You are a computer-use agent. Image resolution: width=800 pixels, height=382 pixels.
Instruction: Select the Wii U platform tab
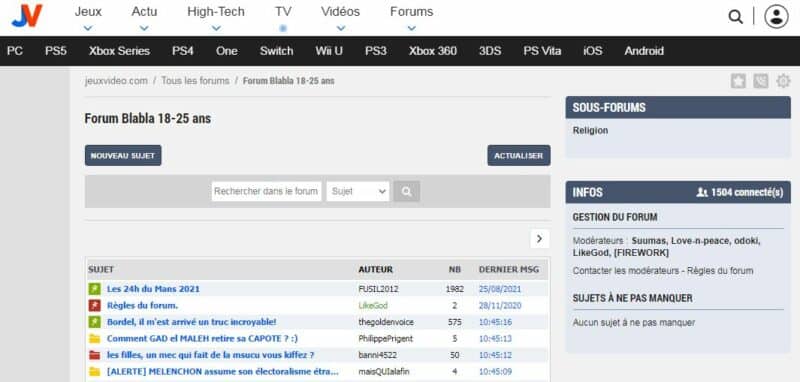tap(329, 51)
